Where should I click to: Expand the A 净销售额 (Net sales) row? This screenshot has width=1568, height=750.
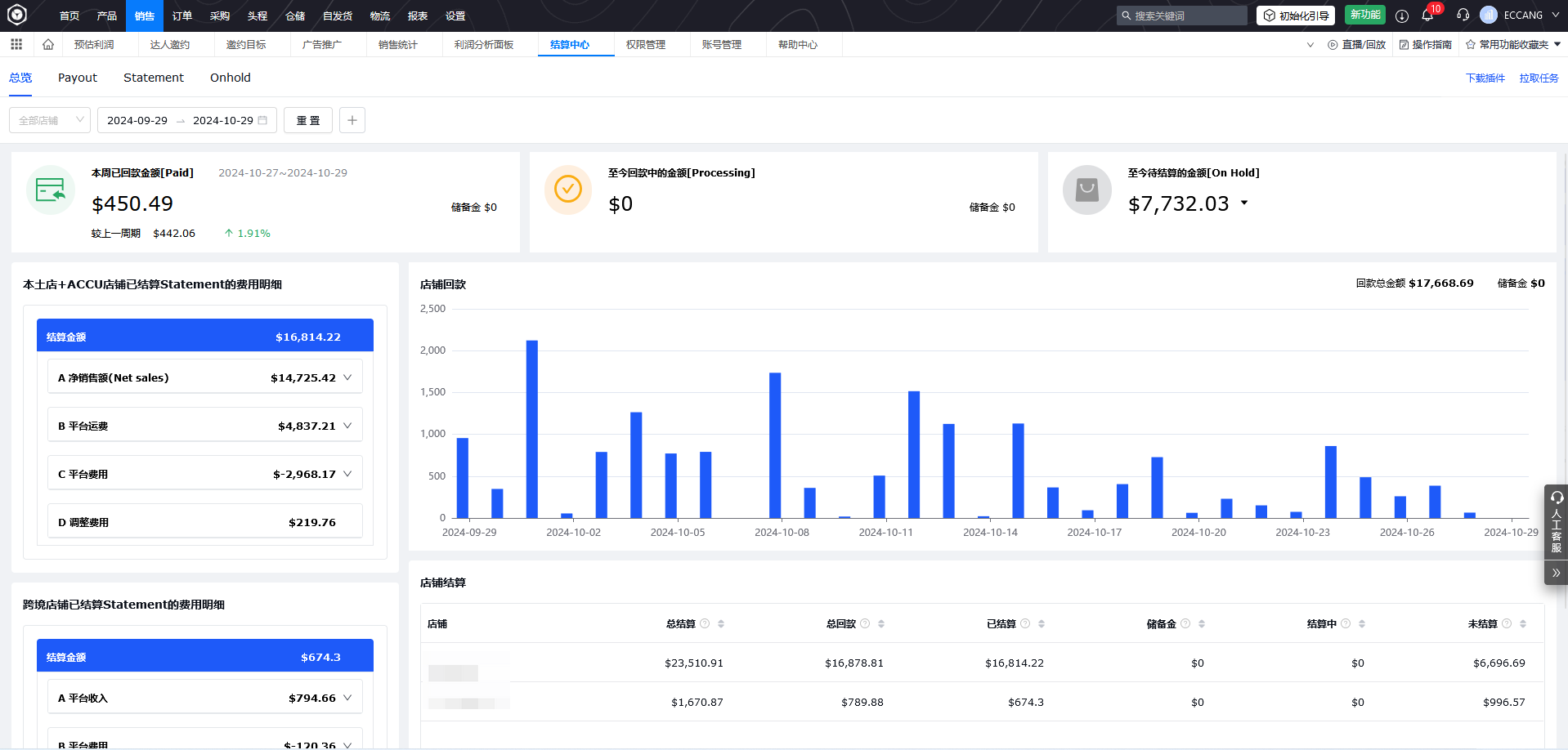click(x=347, y=377)
